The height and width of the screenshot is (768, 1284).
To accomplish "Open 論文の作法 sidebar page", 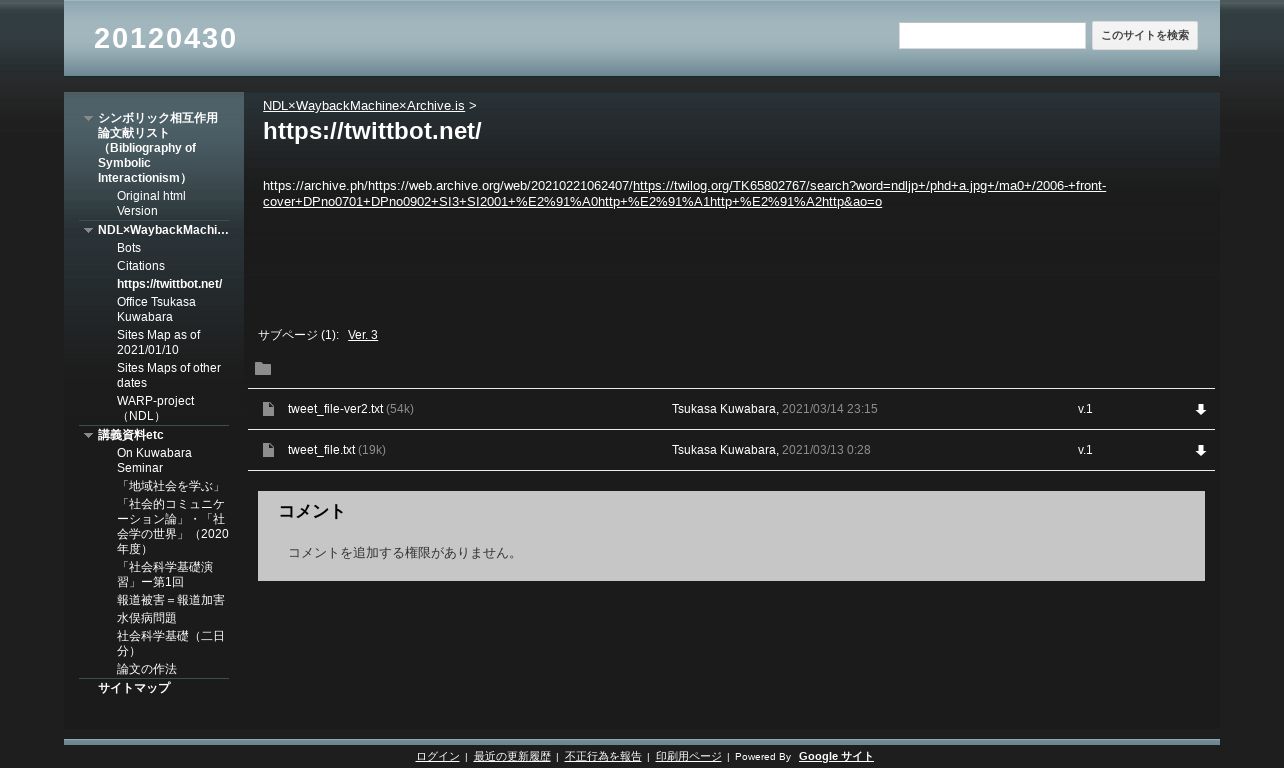I will (147, 669).
